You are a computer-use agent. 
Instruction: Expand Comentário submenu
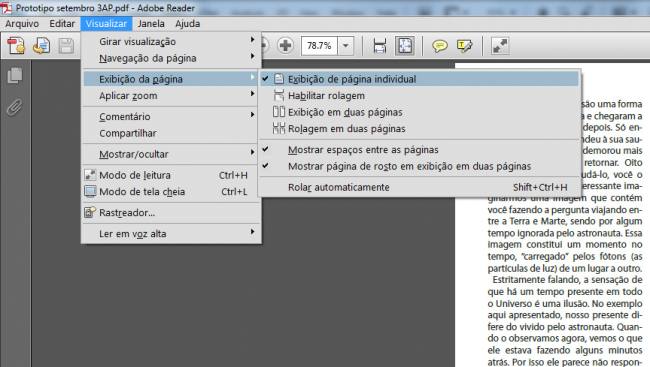[171, 117]
